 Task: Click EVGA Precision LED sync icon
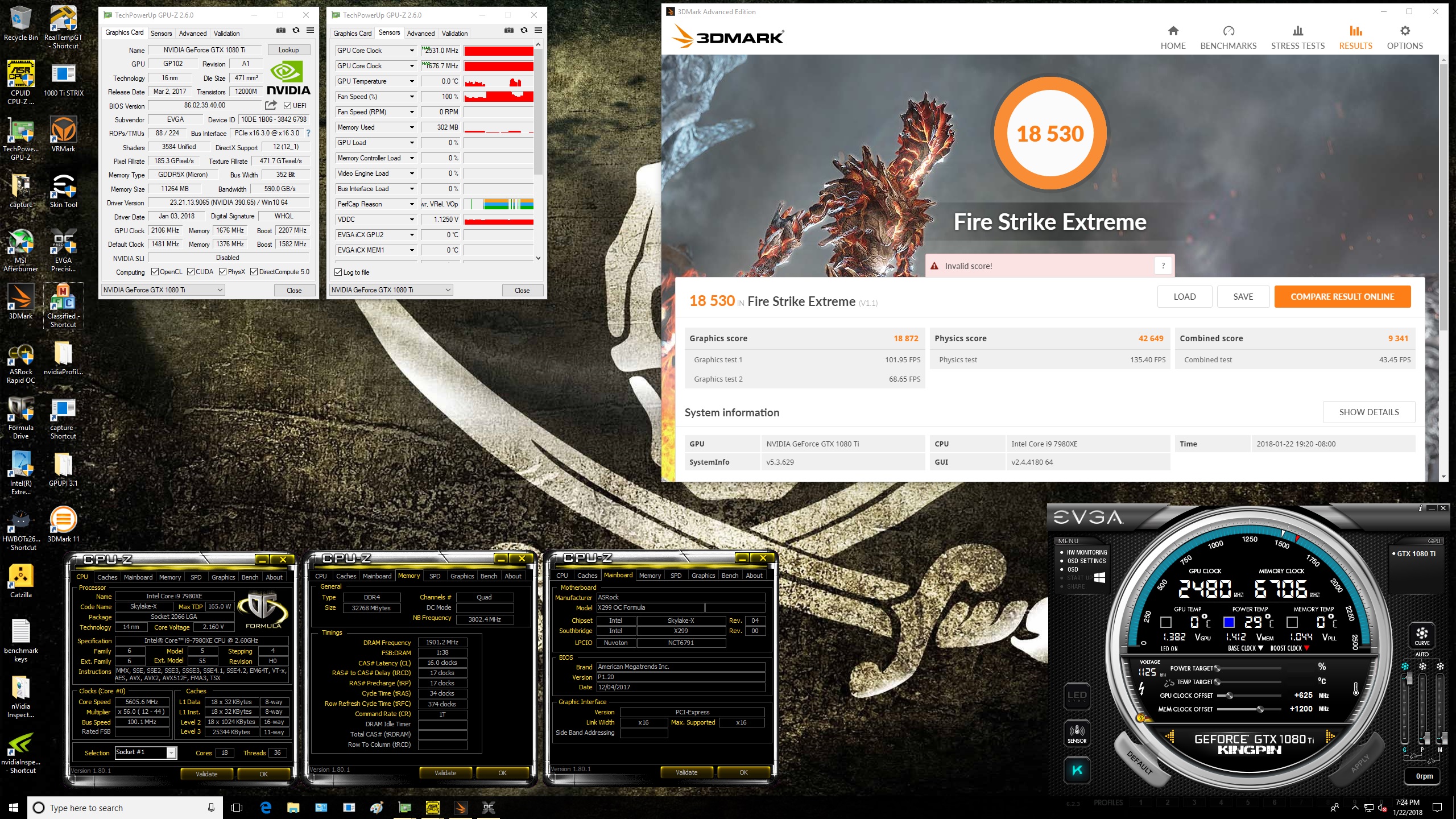tap(1077, 696)
